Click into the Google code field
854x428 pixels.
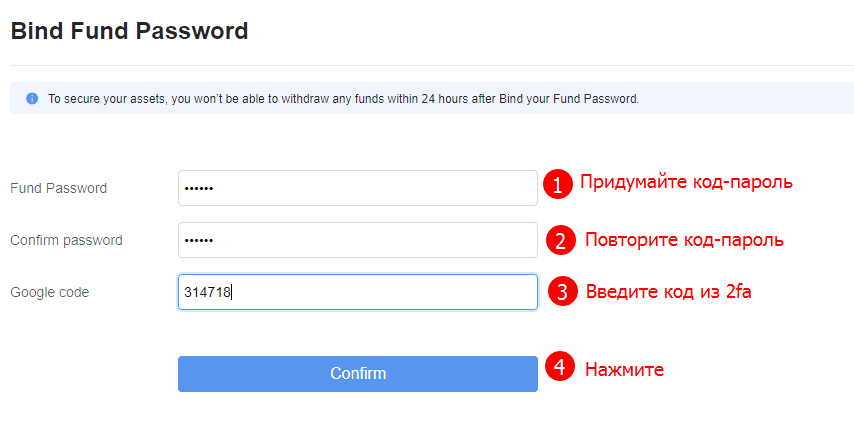coord(357,292)
